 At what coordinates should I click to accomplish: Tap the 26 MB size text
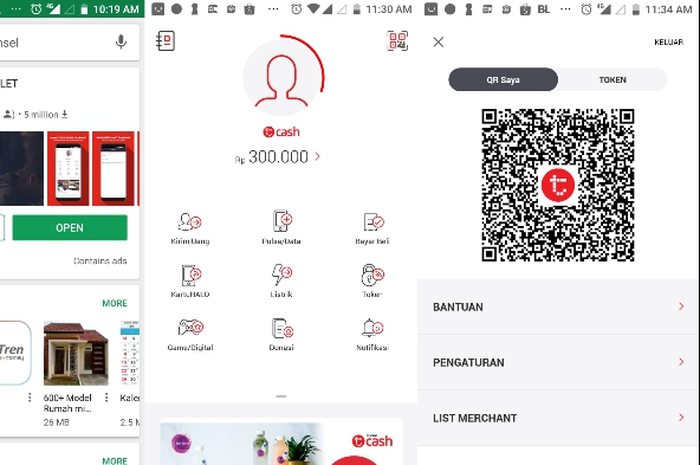(x=56, y=422)
